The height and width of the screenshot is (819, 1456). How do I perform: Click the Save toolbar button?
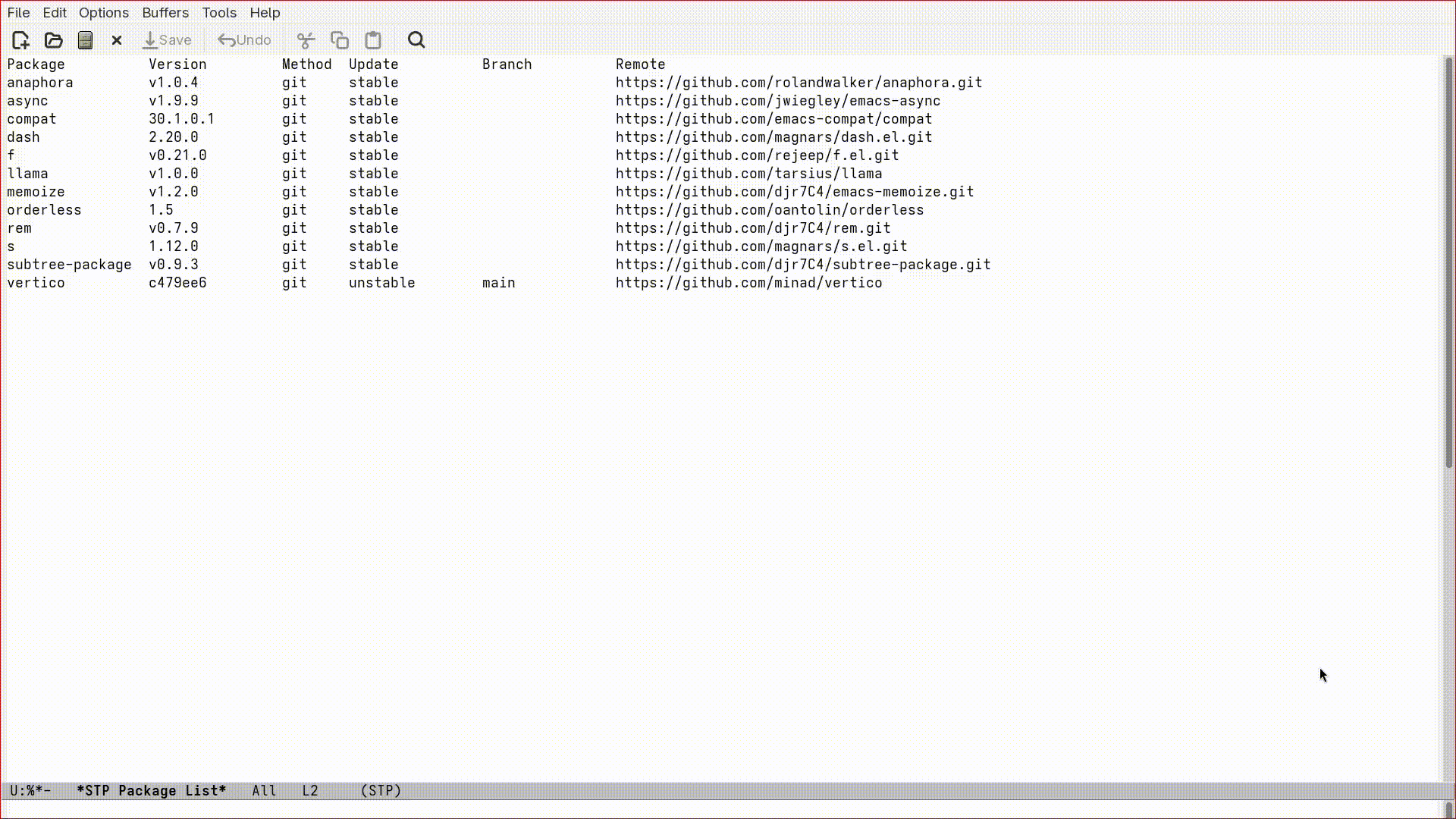(167, 40)
